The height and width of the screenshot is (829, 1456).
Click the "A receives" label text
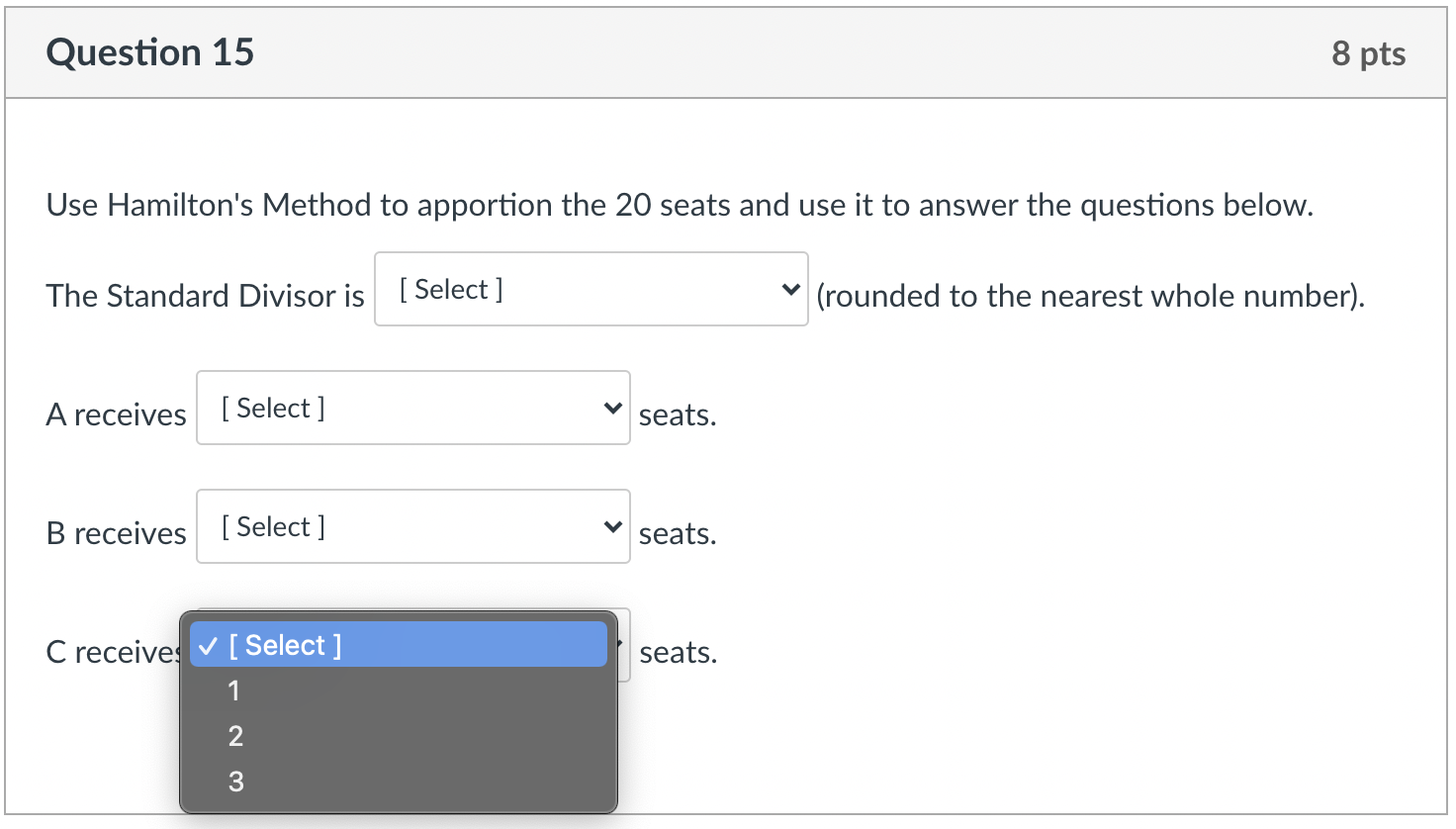click(x=116, y=414)
